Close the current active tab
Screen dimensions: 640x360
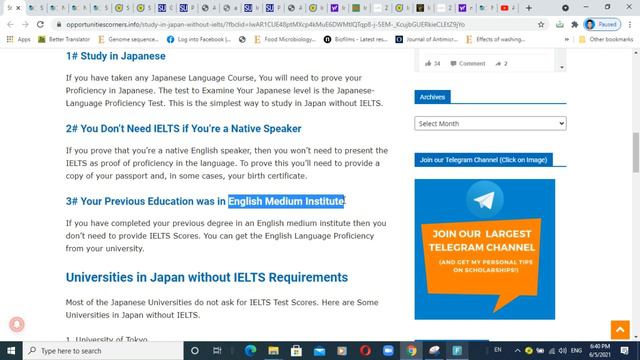(18, 8)
